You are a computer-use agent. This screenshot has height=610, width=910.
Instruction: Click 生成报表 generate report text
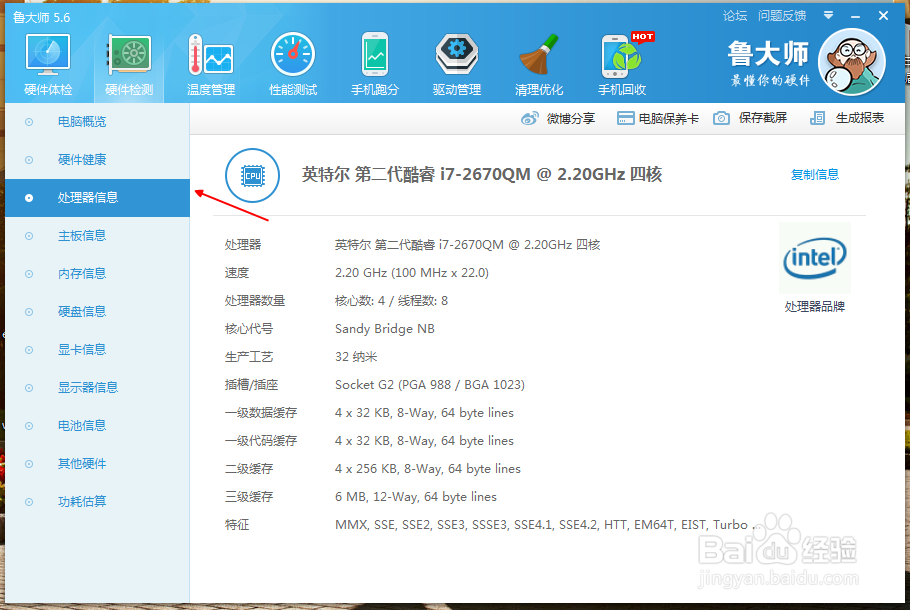860,118
